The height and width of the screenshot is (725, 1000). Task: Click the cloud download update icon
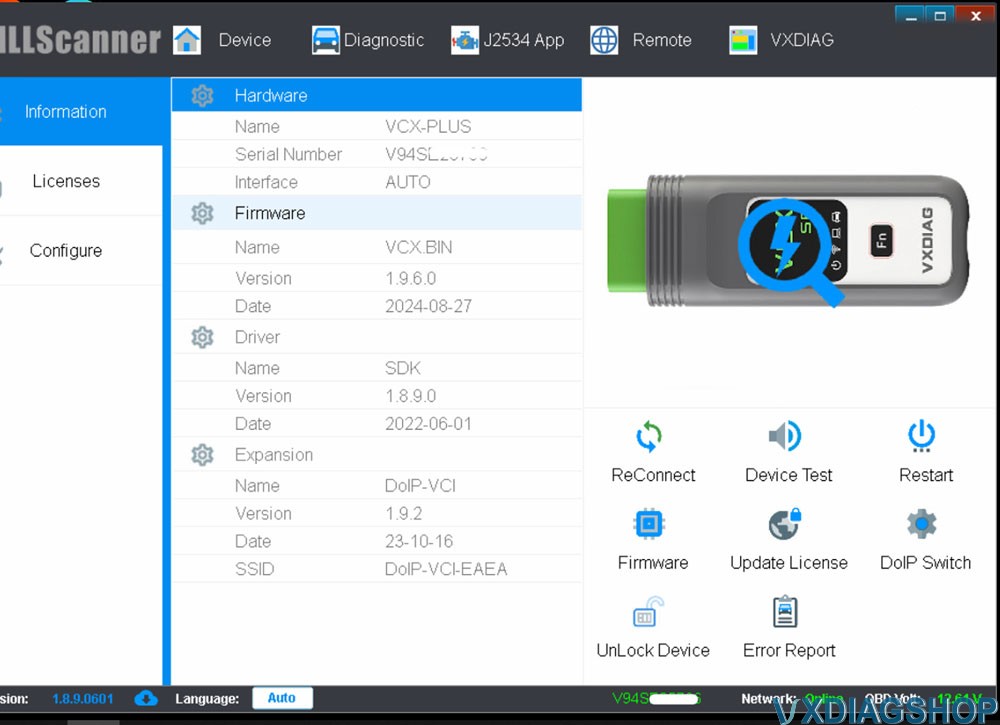click(x=146, y=698)
